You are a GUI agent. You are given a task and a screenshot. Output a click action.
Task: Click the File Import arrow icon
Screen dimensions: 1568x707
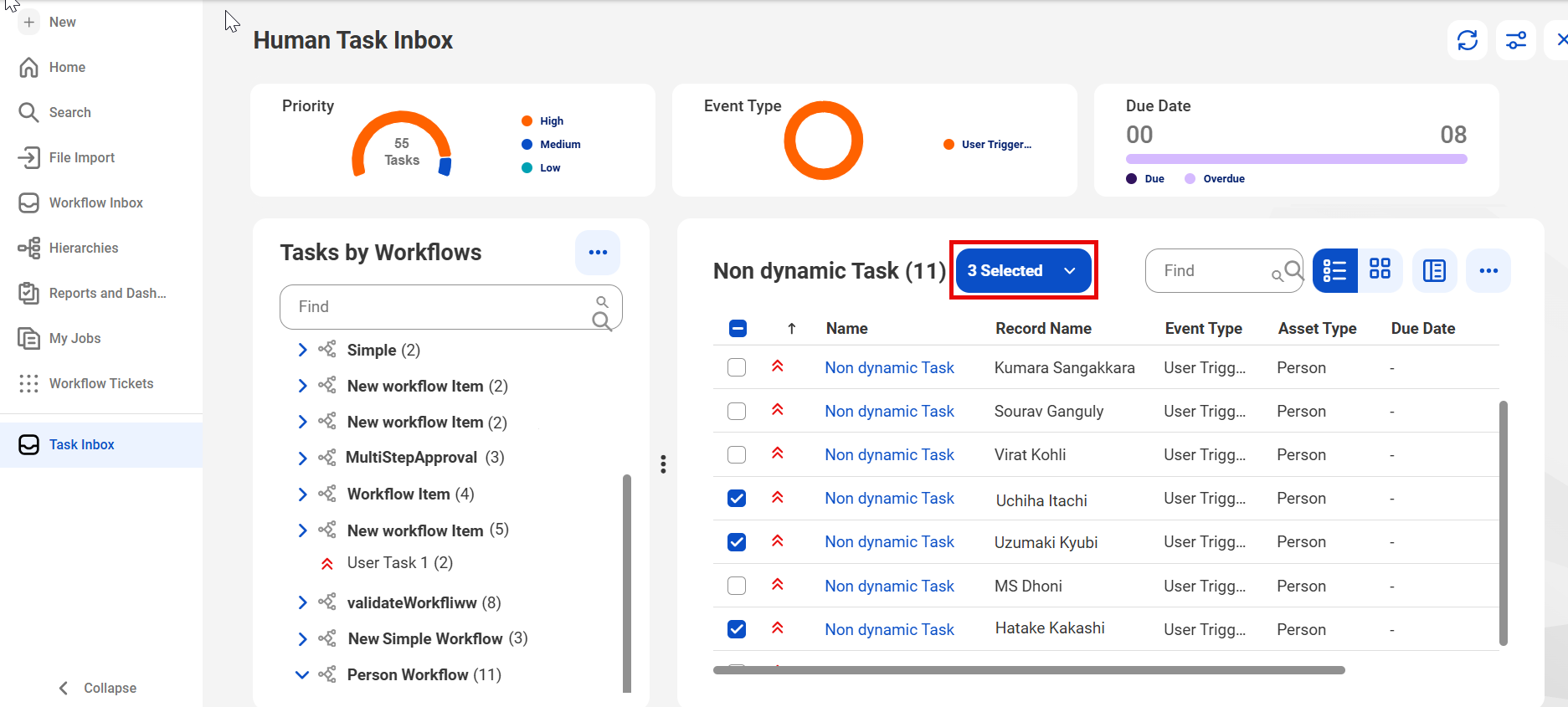click(29, 157)
